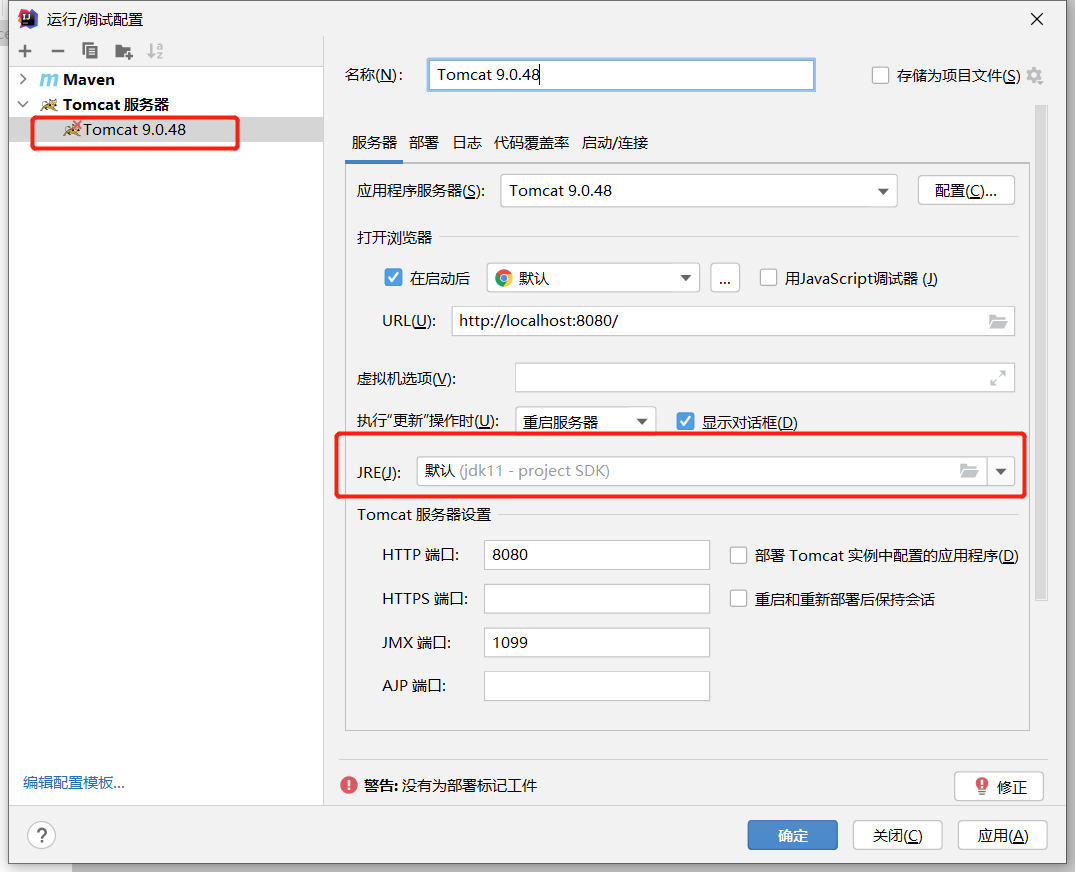Click the 配置(C)... button
Viewport: 1075px width, 872px height.
coord(966,191)
